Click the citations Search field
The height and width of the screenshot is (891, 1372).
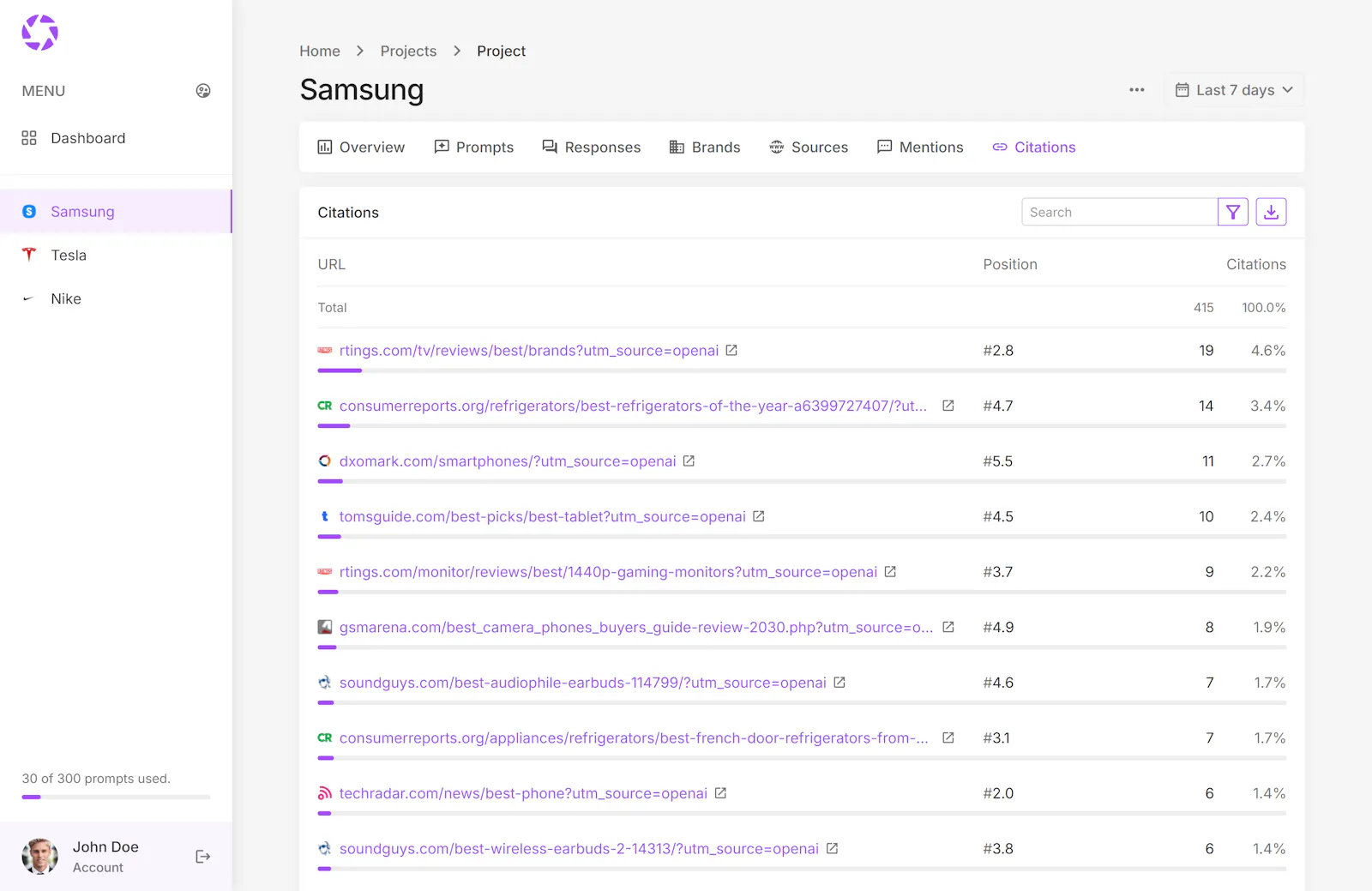tap(1120, 212)
